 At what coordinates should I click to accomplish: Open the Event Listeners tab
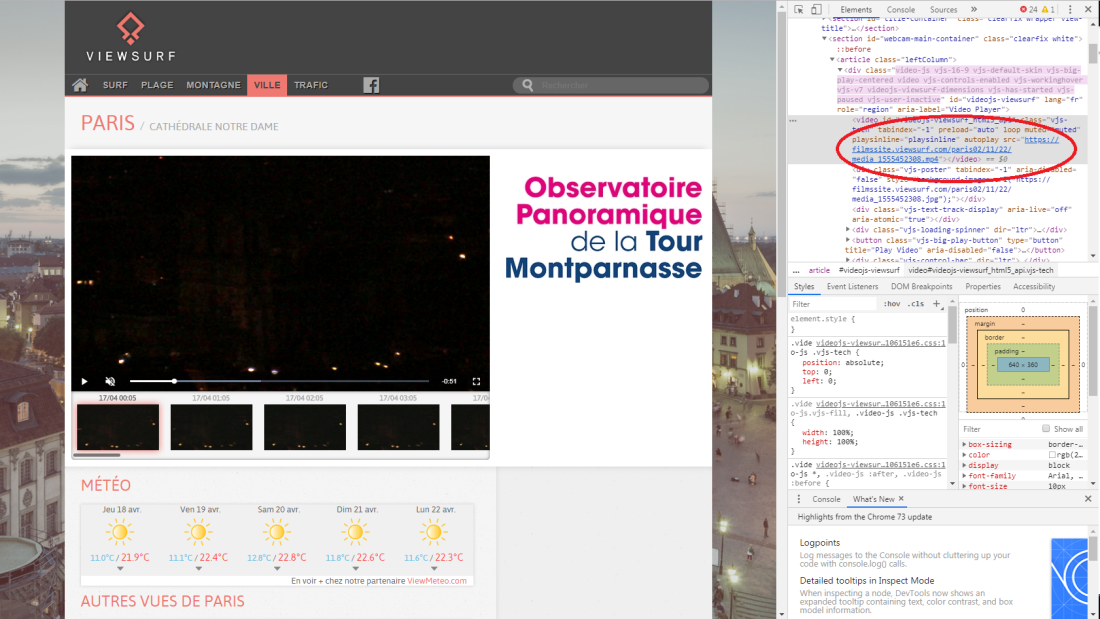(852, 286)
